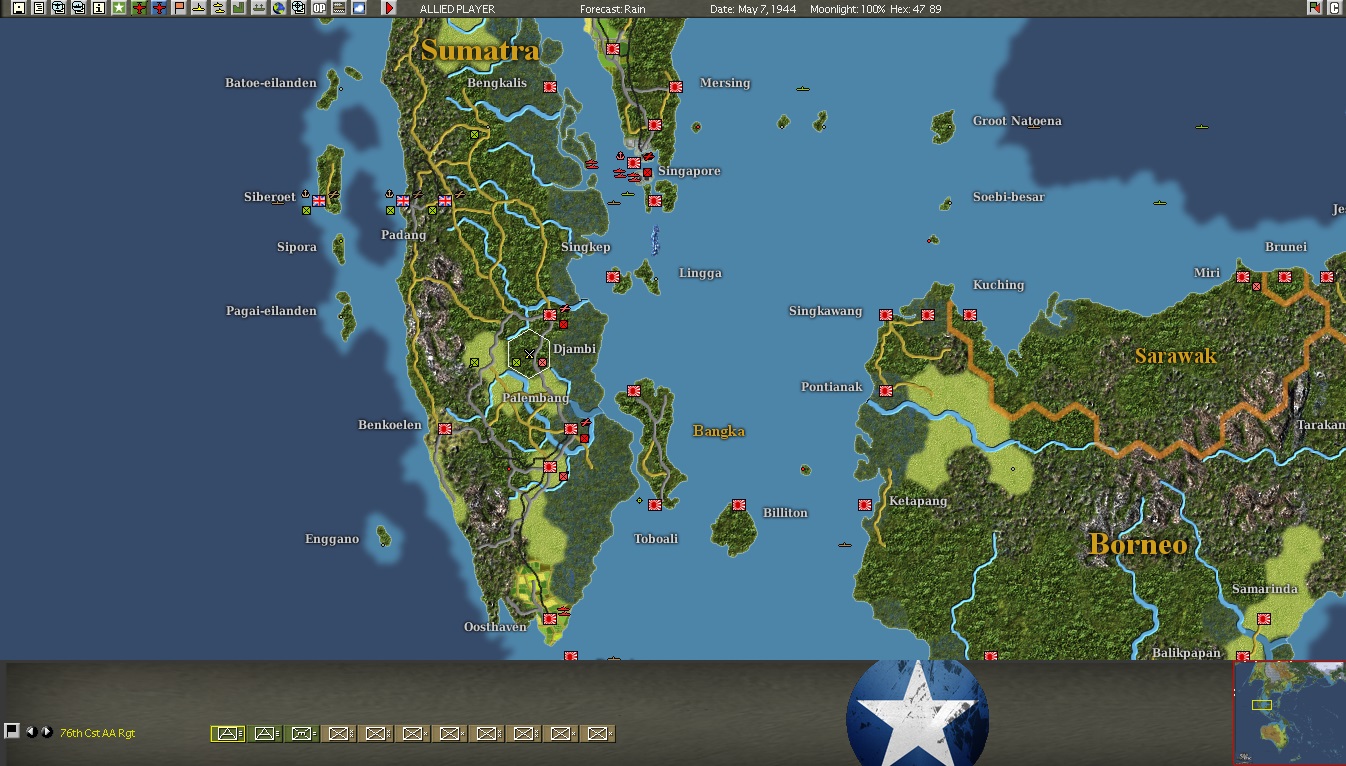The image size is (1346, 766).
Task: Click the Padang city label
Action: click(x=404, y=235)
